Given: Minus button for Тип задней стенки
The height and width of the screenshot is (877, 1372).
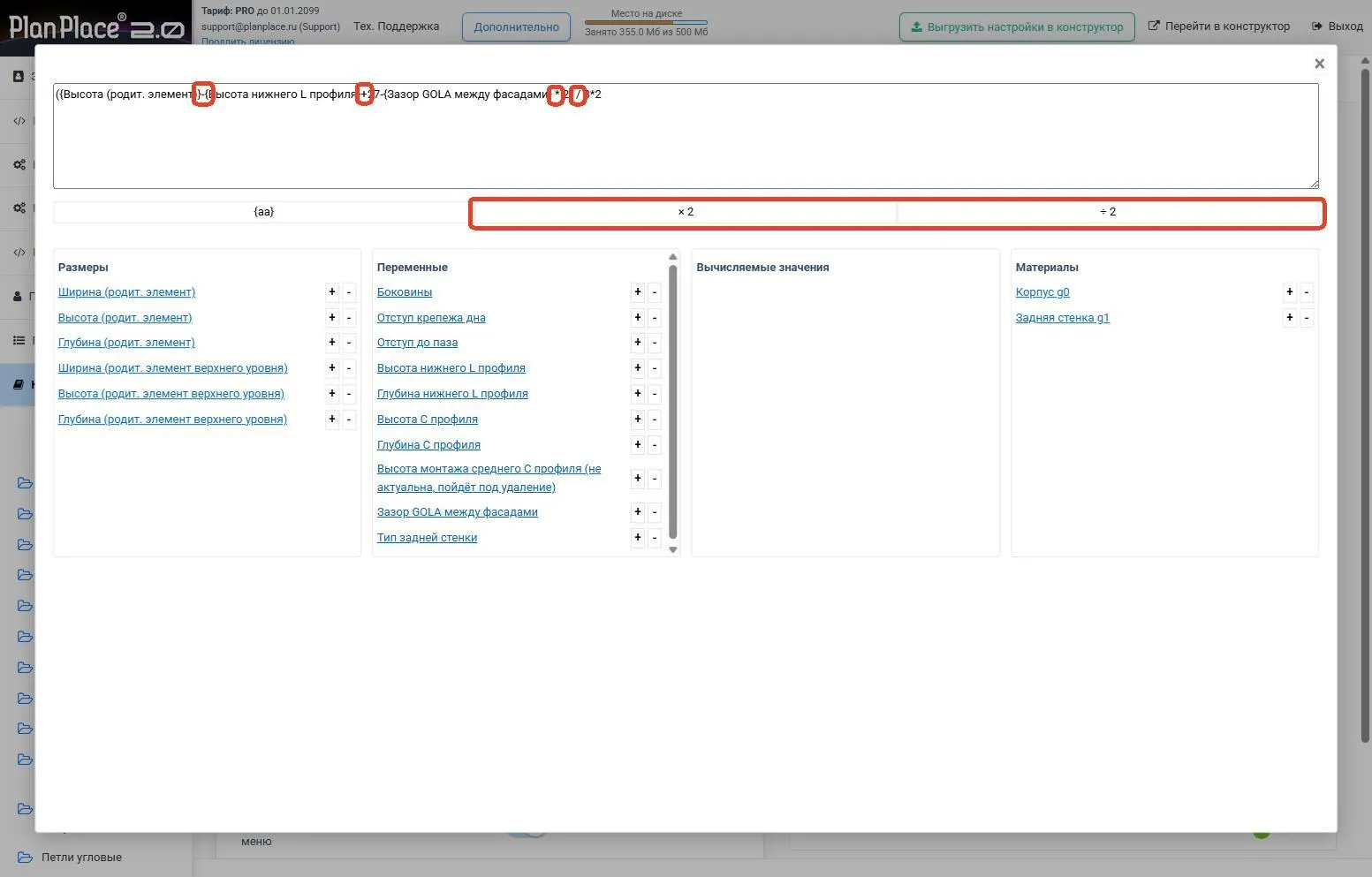Looking at the screenshot, I should click(x=655, y=538).
